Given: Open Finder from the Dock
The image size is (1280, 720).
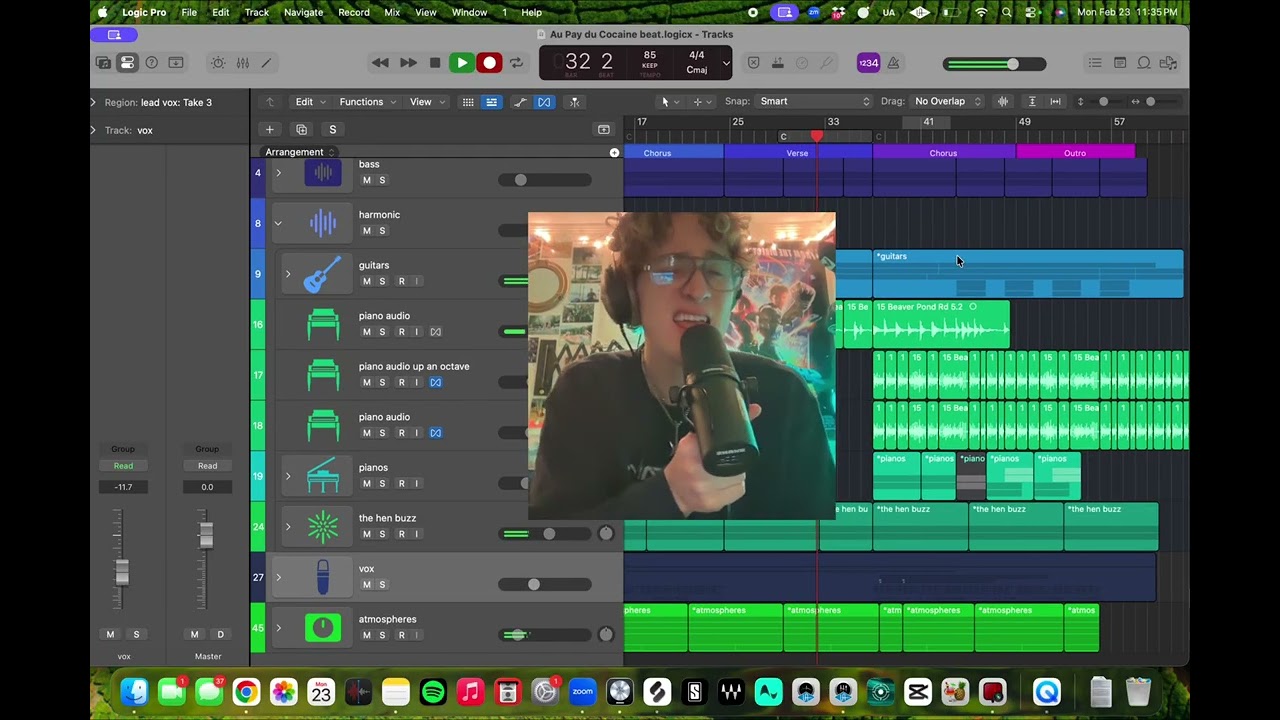Looking at the screenshot, I should tap(134, 692).
